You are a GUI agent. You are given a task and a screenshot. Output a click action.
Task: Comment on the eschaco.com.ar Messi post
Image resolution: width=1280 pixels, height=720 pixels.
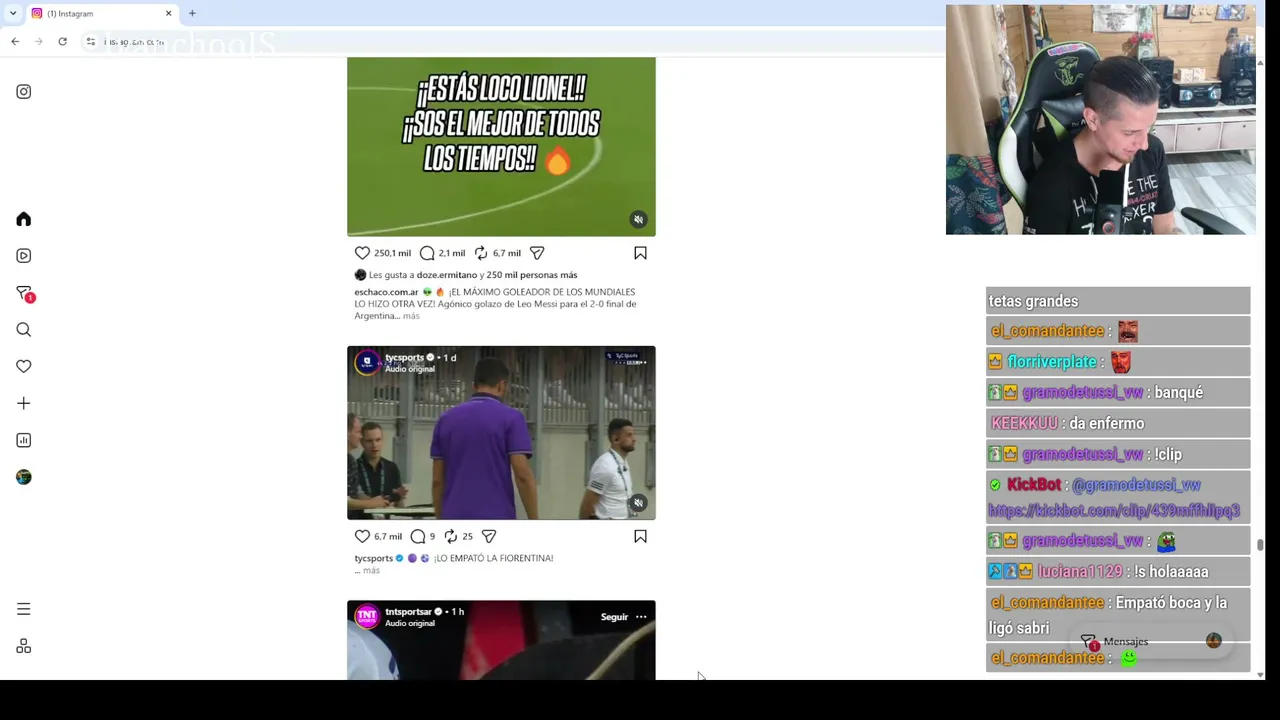pyautogui.click(x=427, y=253)
